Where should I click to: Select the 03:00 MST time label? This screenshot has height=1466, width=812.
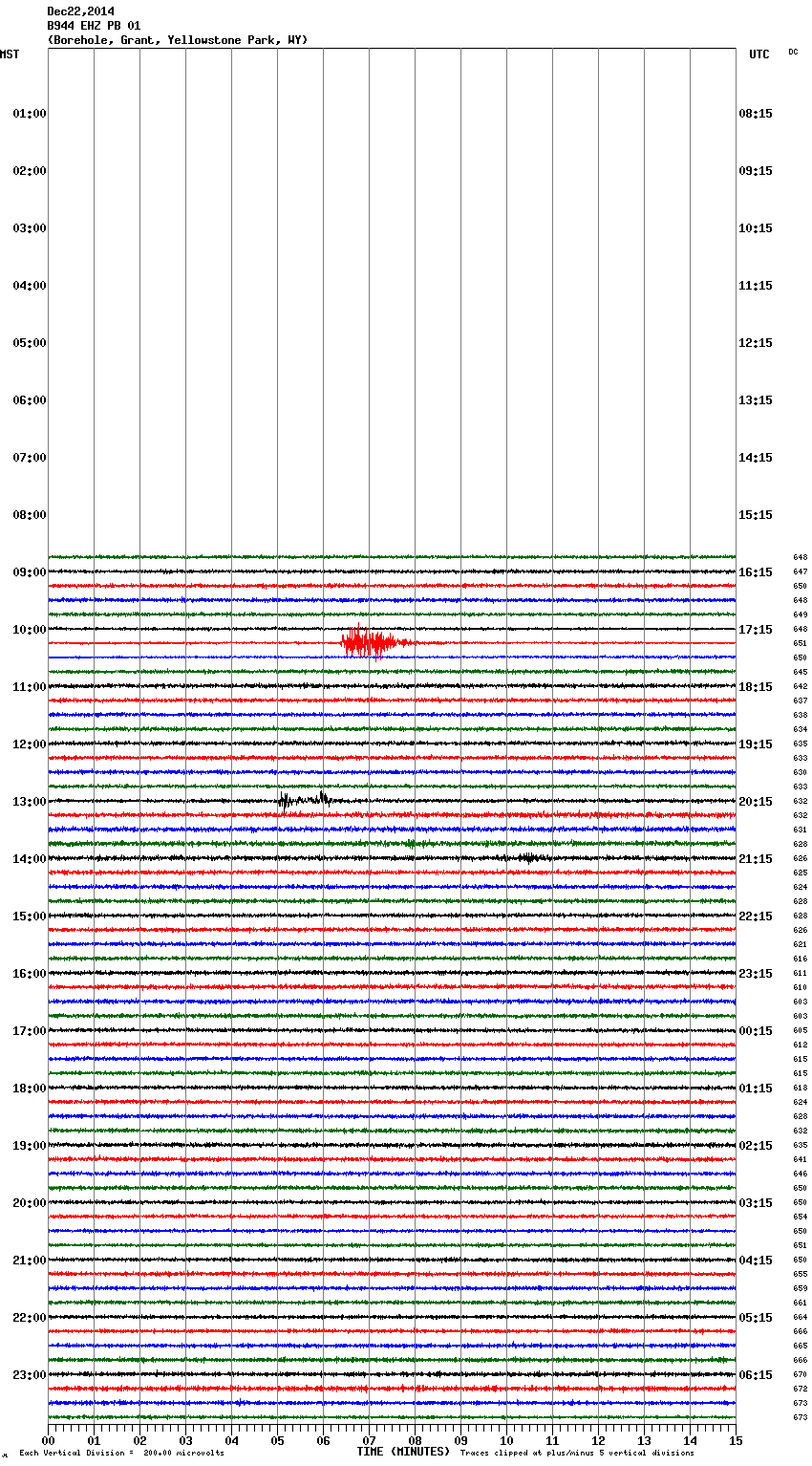(x=30, y=228)
